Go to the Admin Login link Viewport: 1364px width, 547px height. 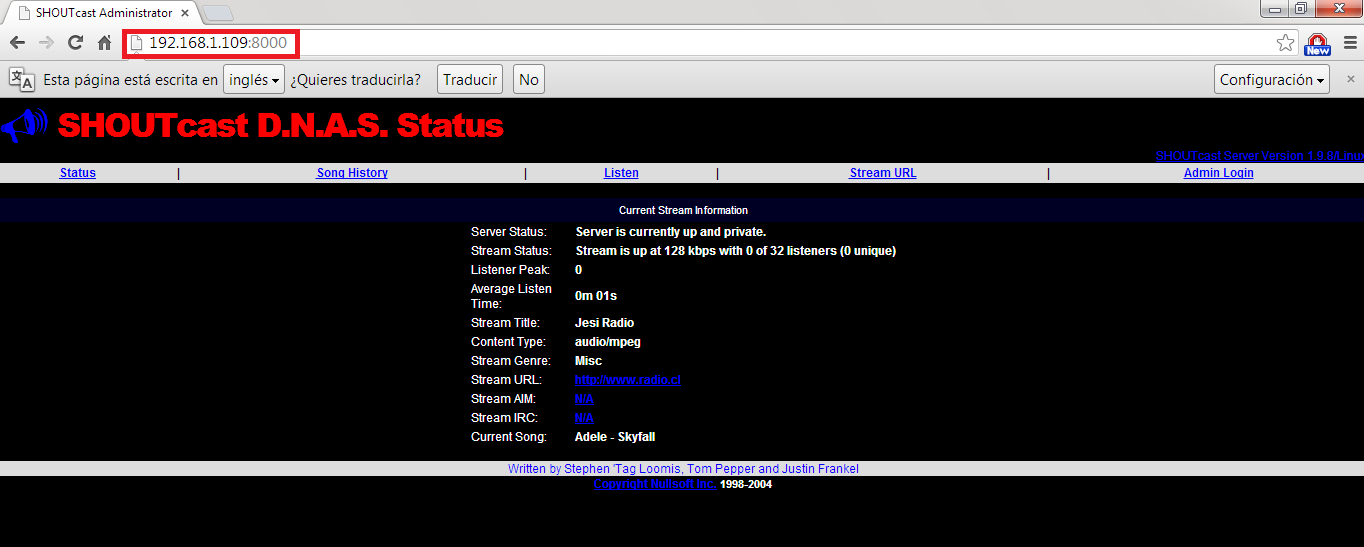click(x=1218, y=173)
